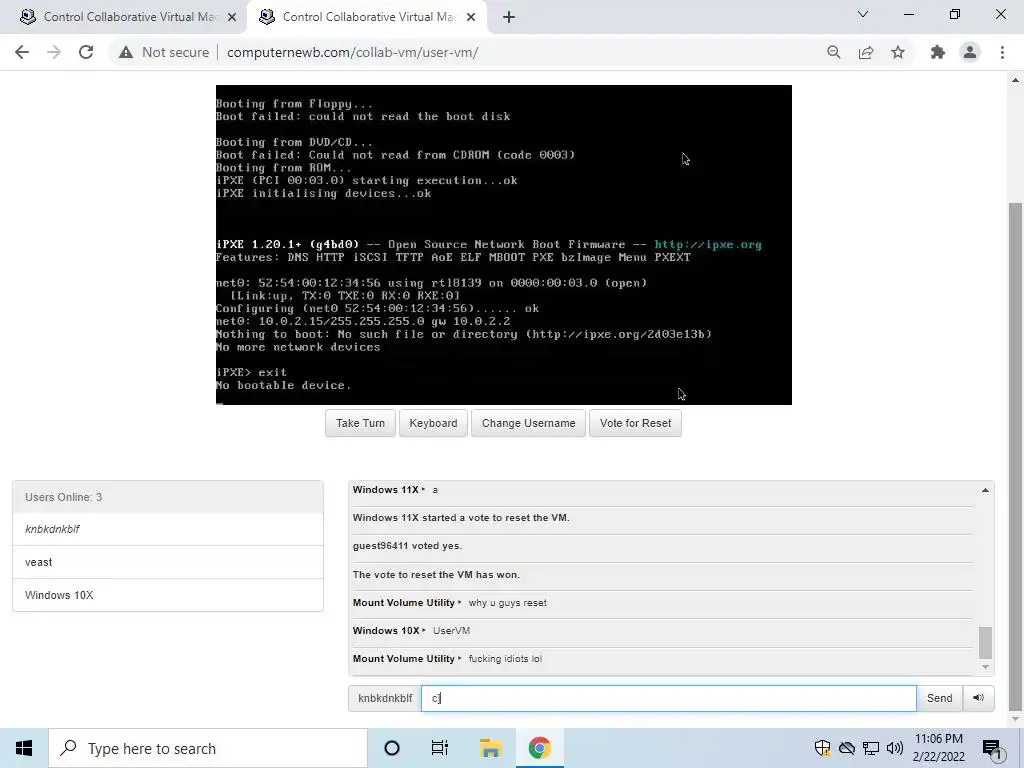Close the first Collab VM tab
The width and height of the screenshot is (1024, 768).
coord(232,18)
